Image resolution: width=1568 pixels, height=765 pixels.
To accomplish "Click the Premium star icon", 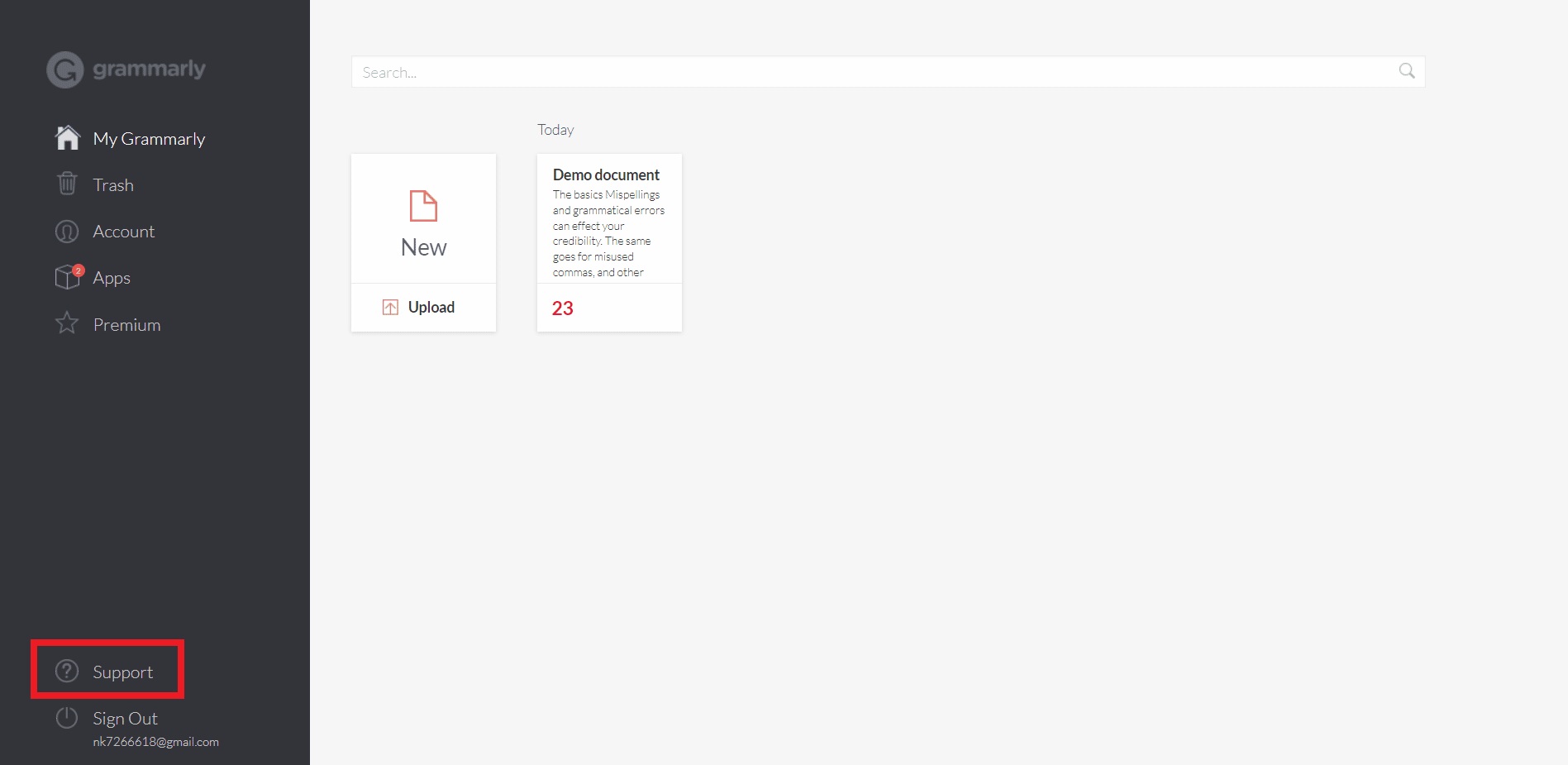I will [67, 323].
